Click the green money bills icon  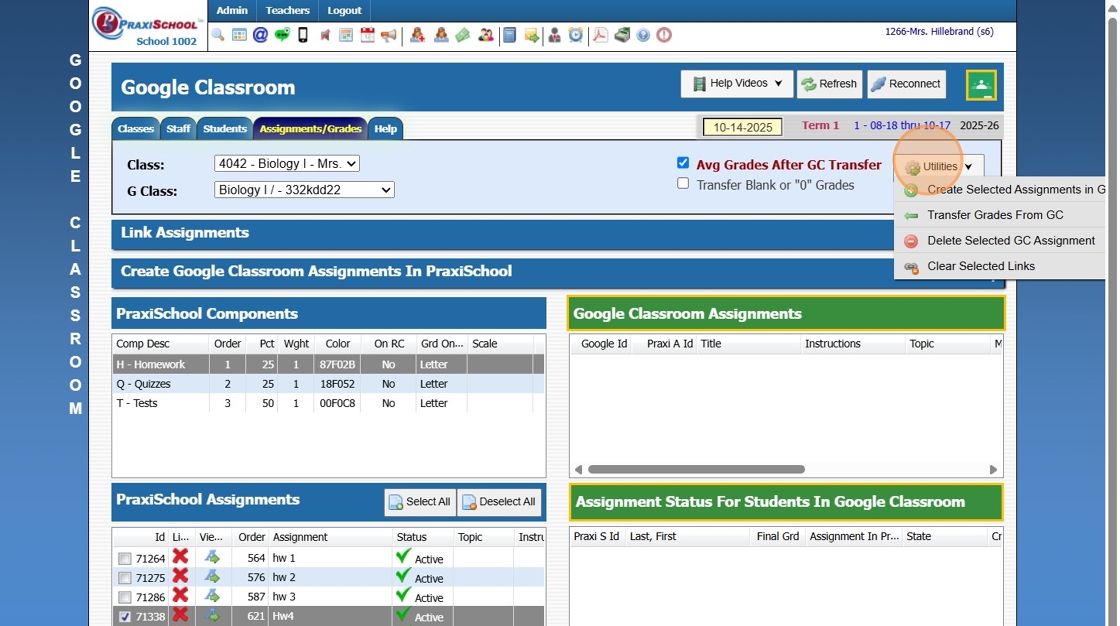pyautogui.click(x=463, y=35)
